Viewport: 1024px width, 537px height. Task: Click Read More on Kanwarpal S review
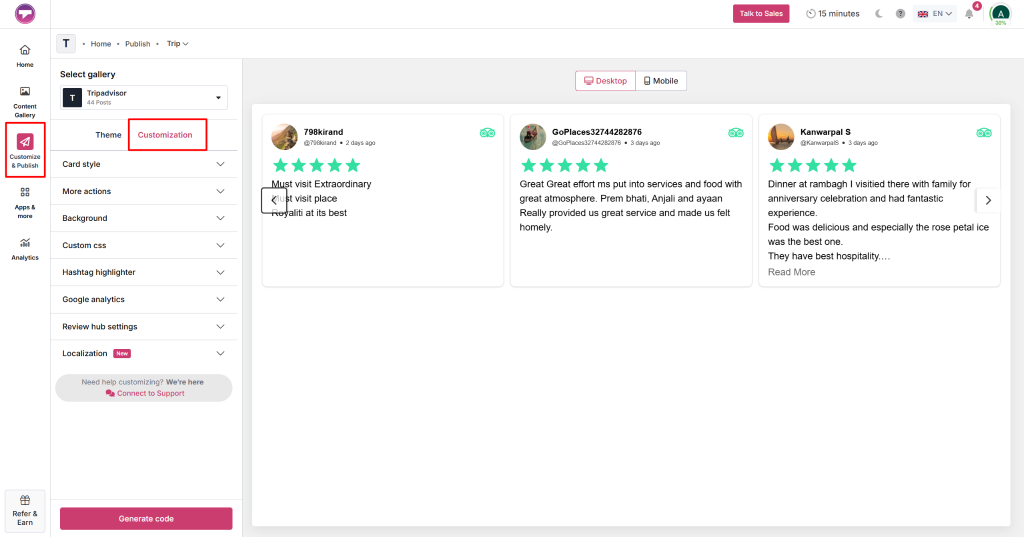point(792,272)
